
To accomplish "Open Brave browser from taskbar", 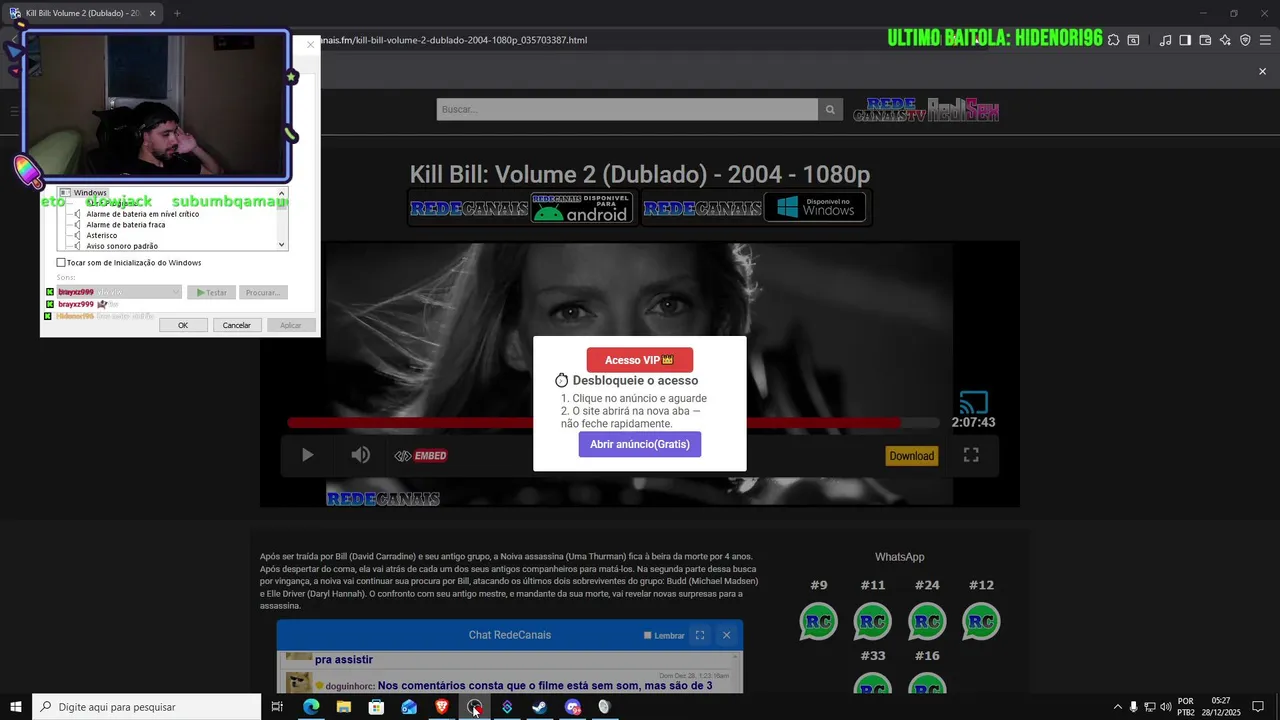I will click(x=441, y=707).
